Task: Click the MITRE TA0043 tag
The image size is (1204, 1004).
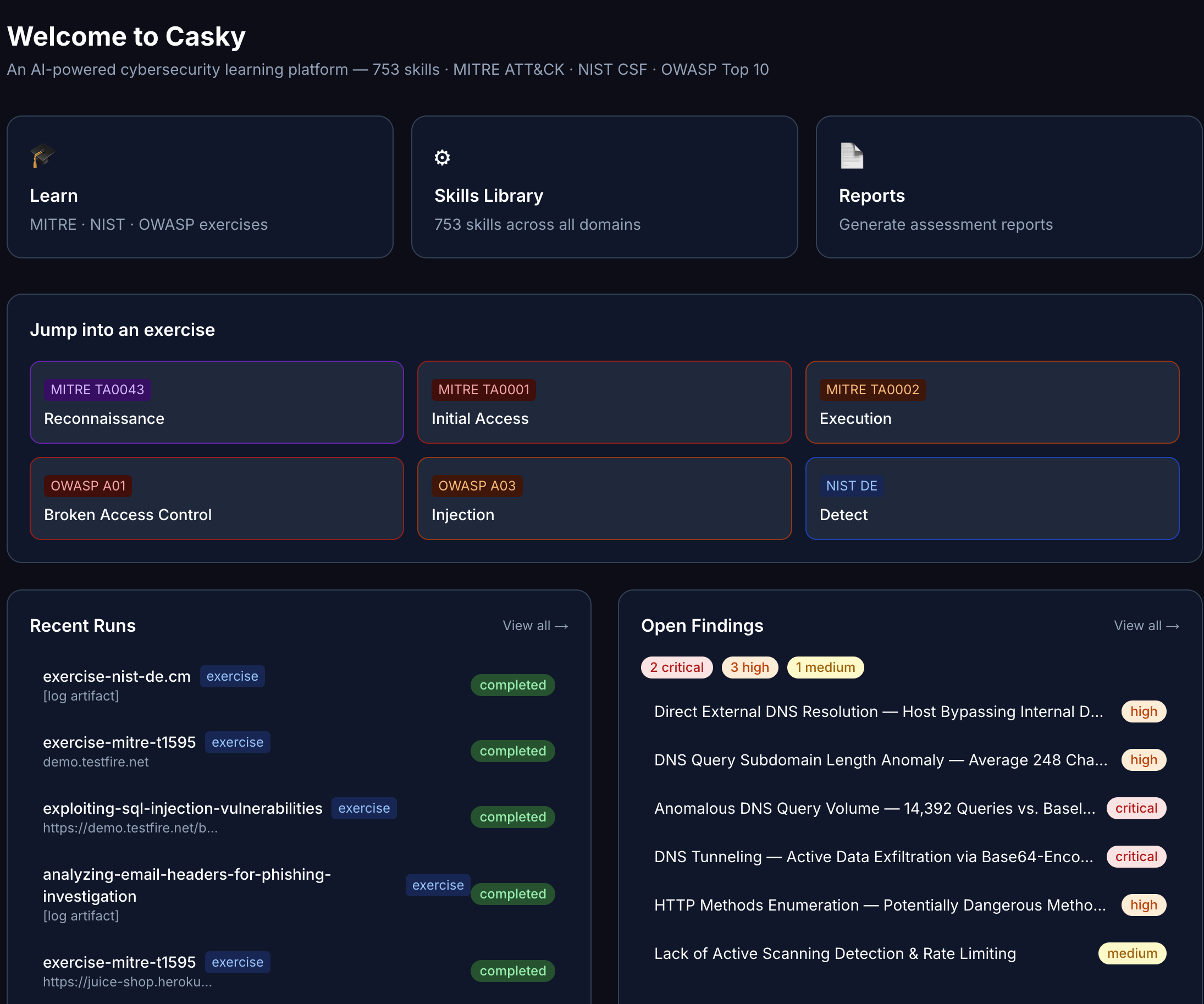Action: 97,390
